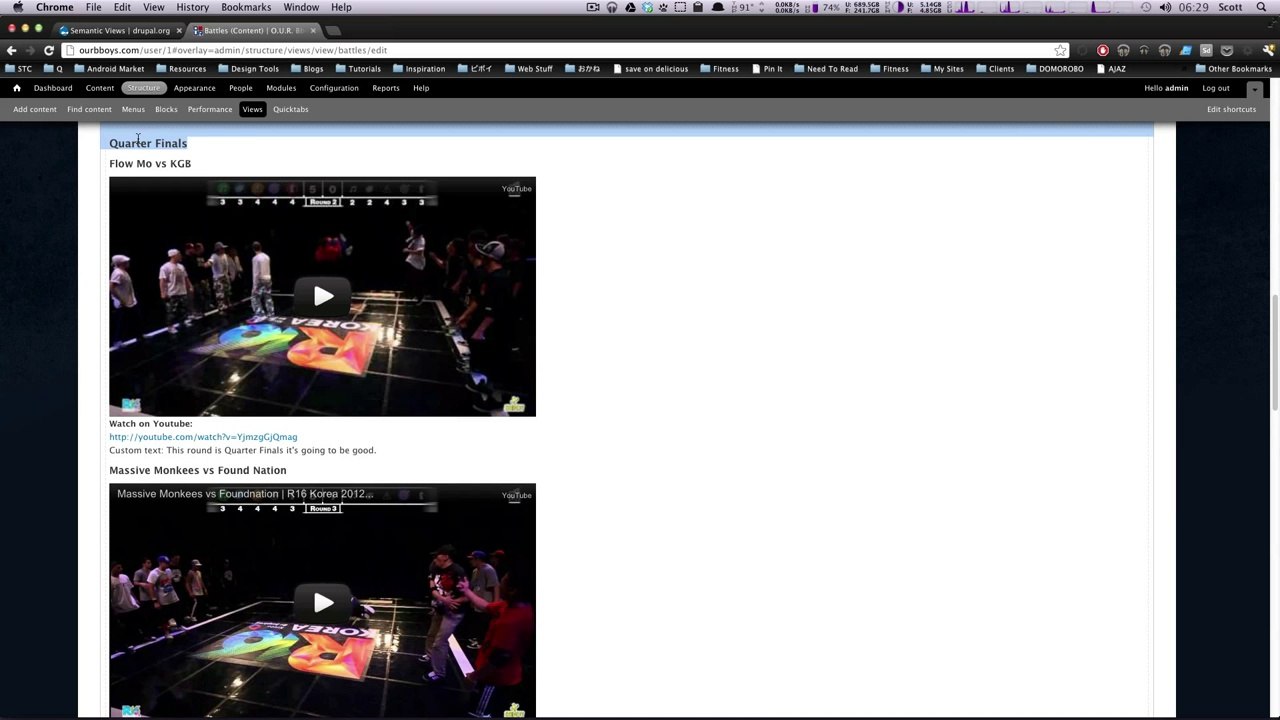1280x720 pixels.
Task: Open the Design Tools bookmarks folder
Action: tap(248, 69)
